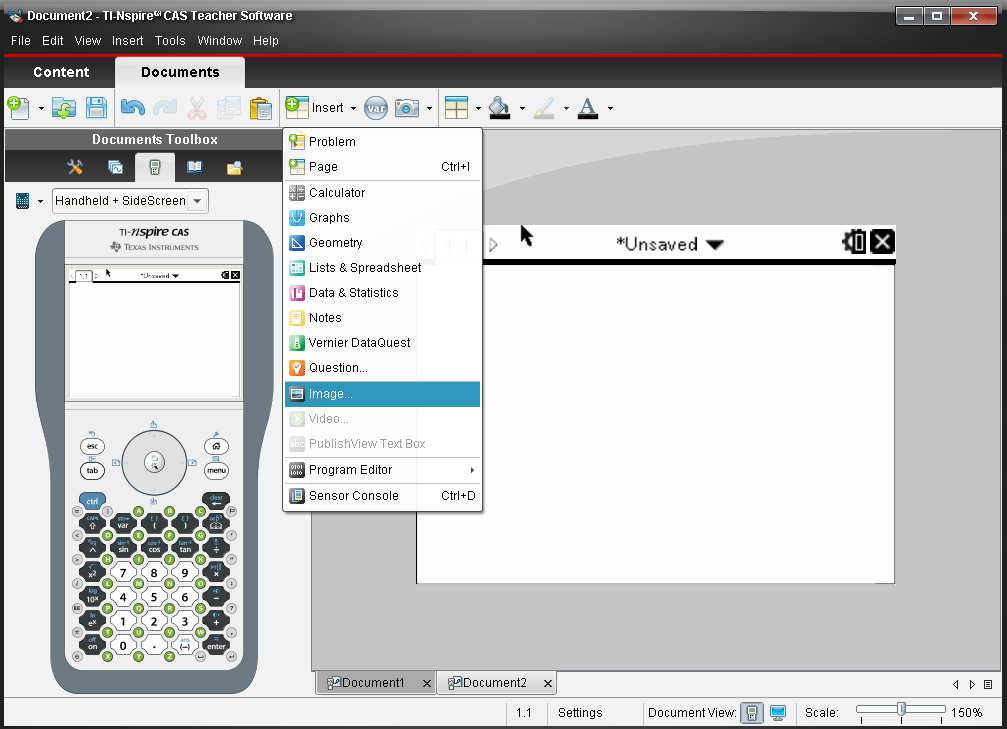Switch Document View to Computer mode
Viewport: 1007px width, 729px height.
click(778, 712)
